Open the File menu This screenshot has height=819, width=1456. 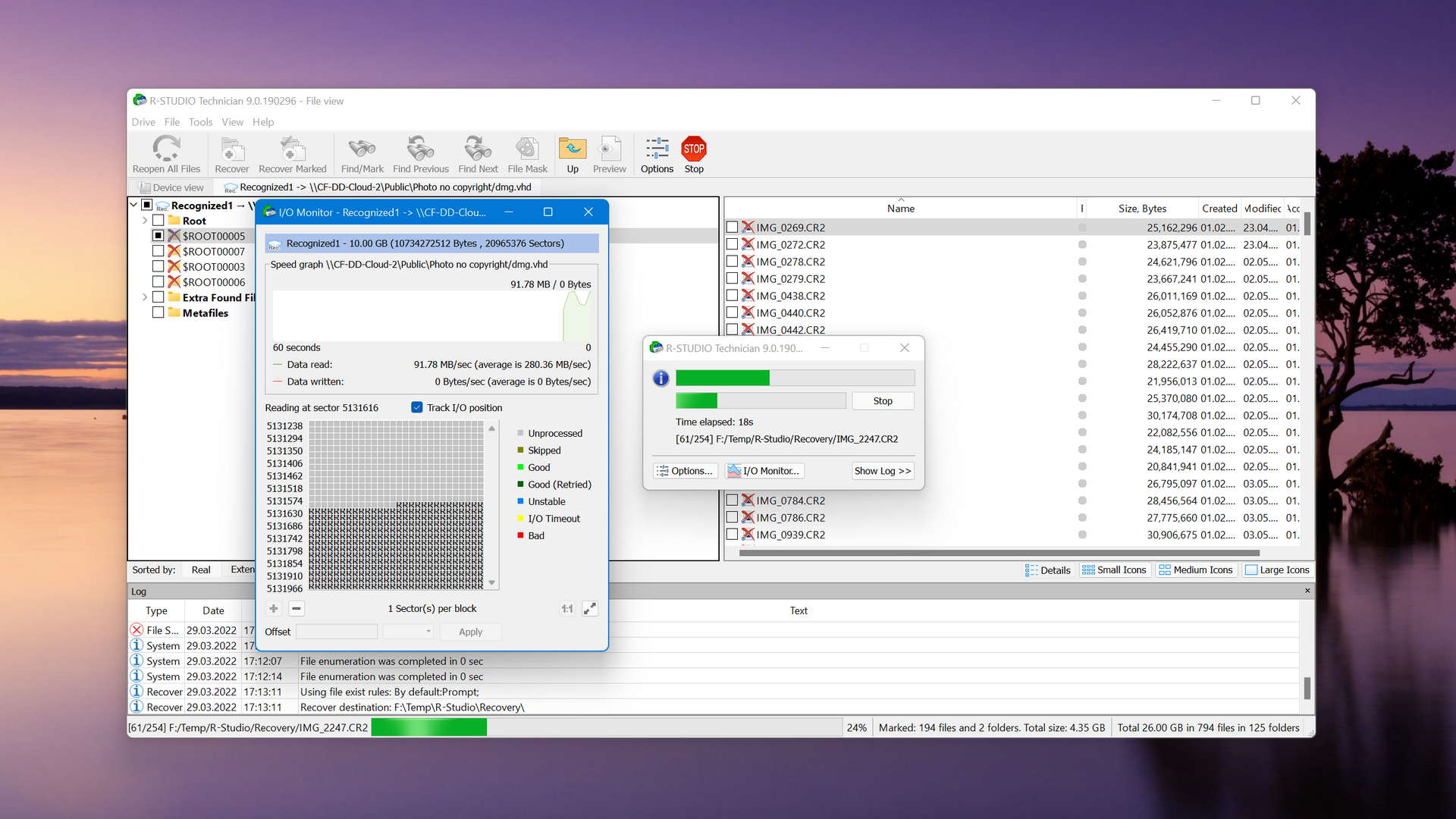point(172,122)
